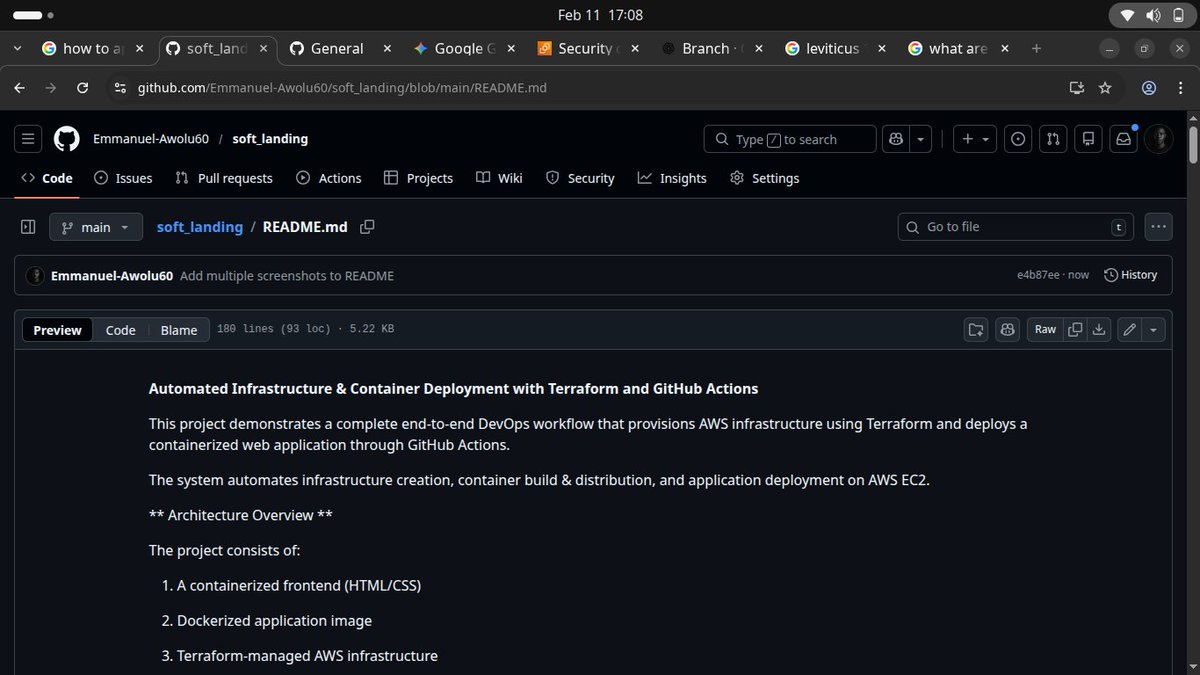The width and height of the screenshot is (1200, 675).
Task: Download the raw file icon
Action: [x=1099, y=329]
